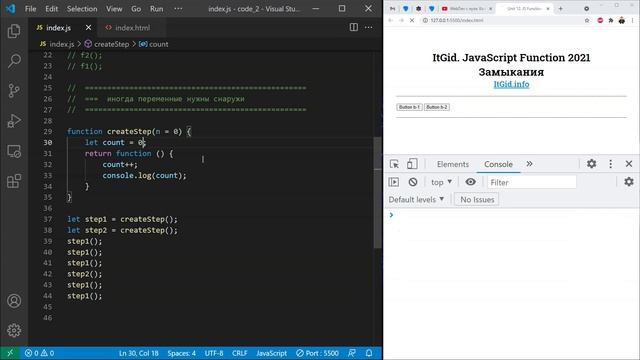The image size is (640, 360).
Task: Open the Accounts menu in the activity bar
Action: (14, 301)
